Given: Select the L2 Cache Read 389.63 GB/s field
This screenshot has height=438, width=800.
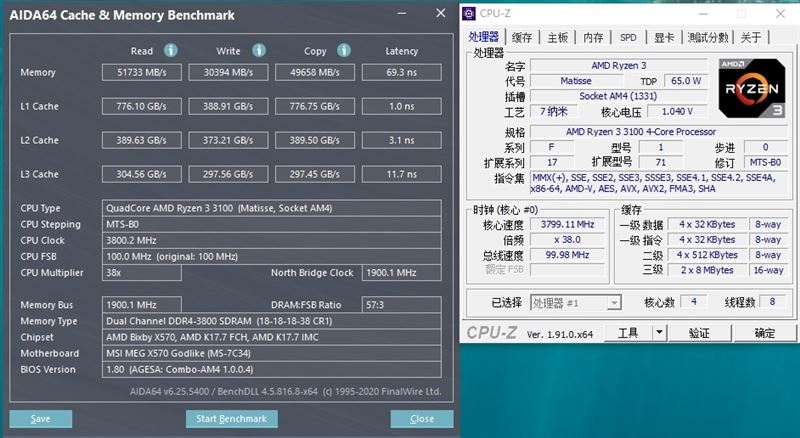Looking at the screenshot, I should [x=142, y=140].
